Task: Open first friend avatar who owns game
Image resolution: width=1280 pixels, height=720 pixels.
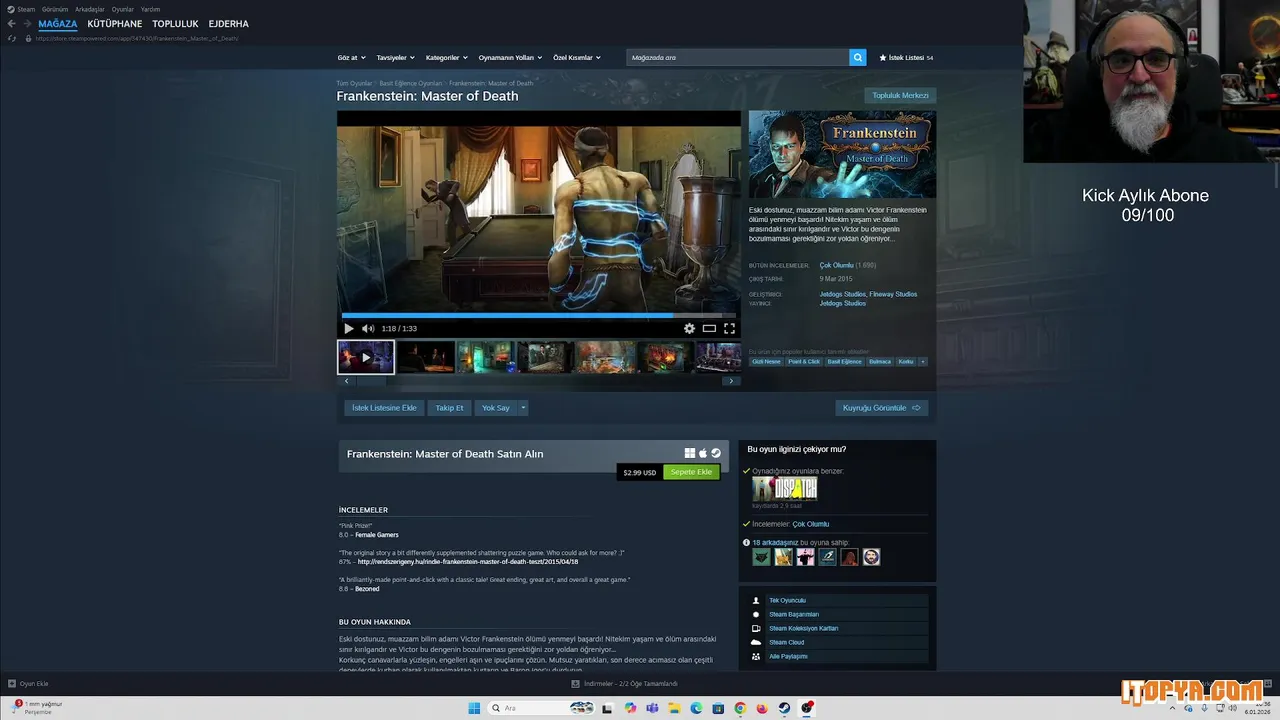Action: pos(761,557)
